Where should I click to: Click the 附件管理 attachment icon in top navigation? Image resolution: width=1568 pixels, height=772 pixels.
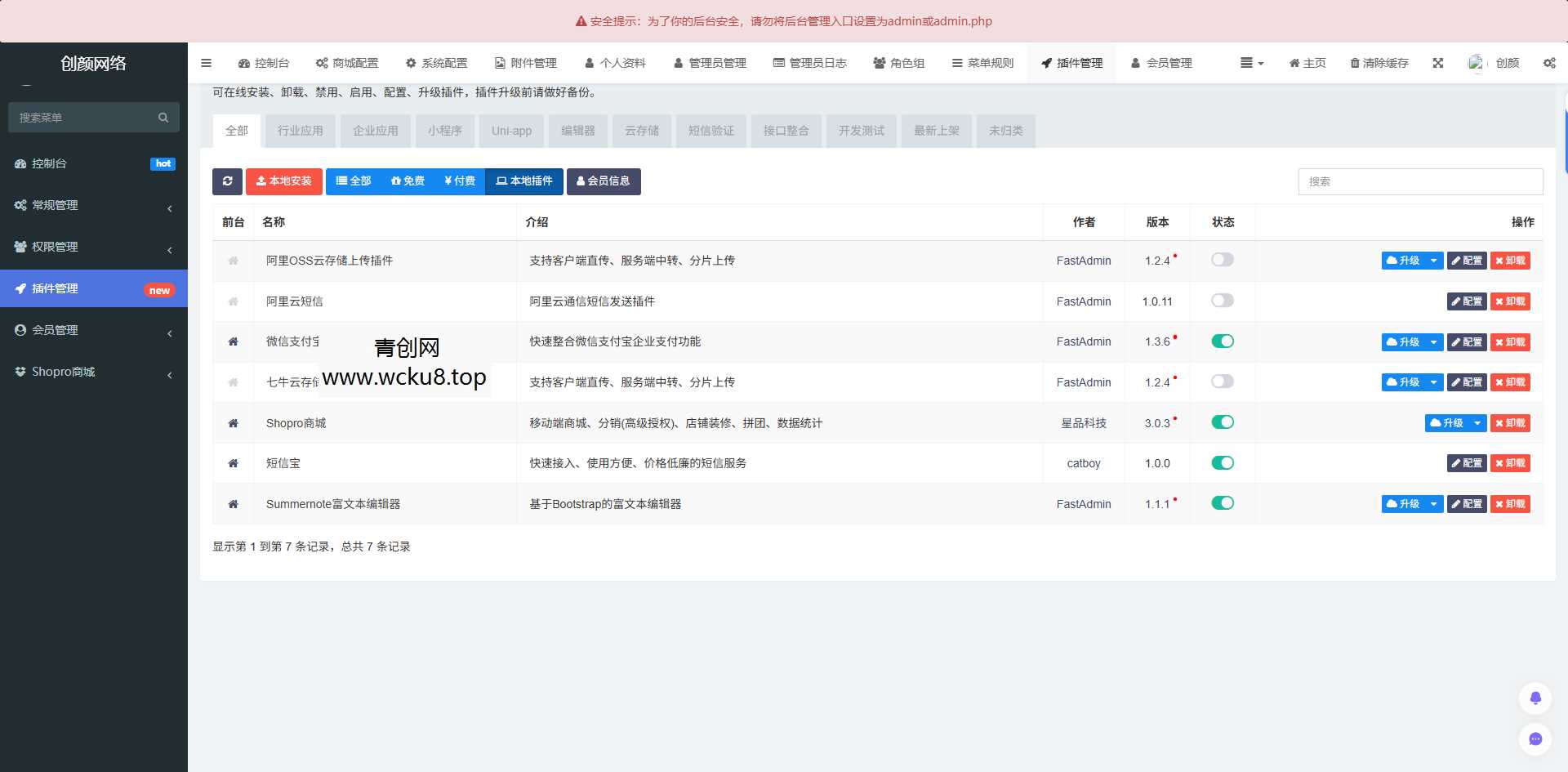(x=498, y=62)
